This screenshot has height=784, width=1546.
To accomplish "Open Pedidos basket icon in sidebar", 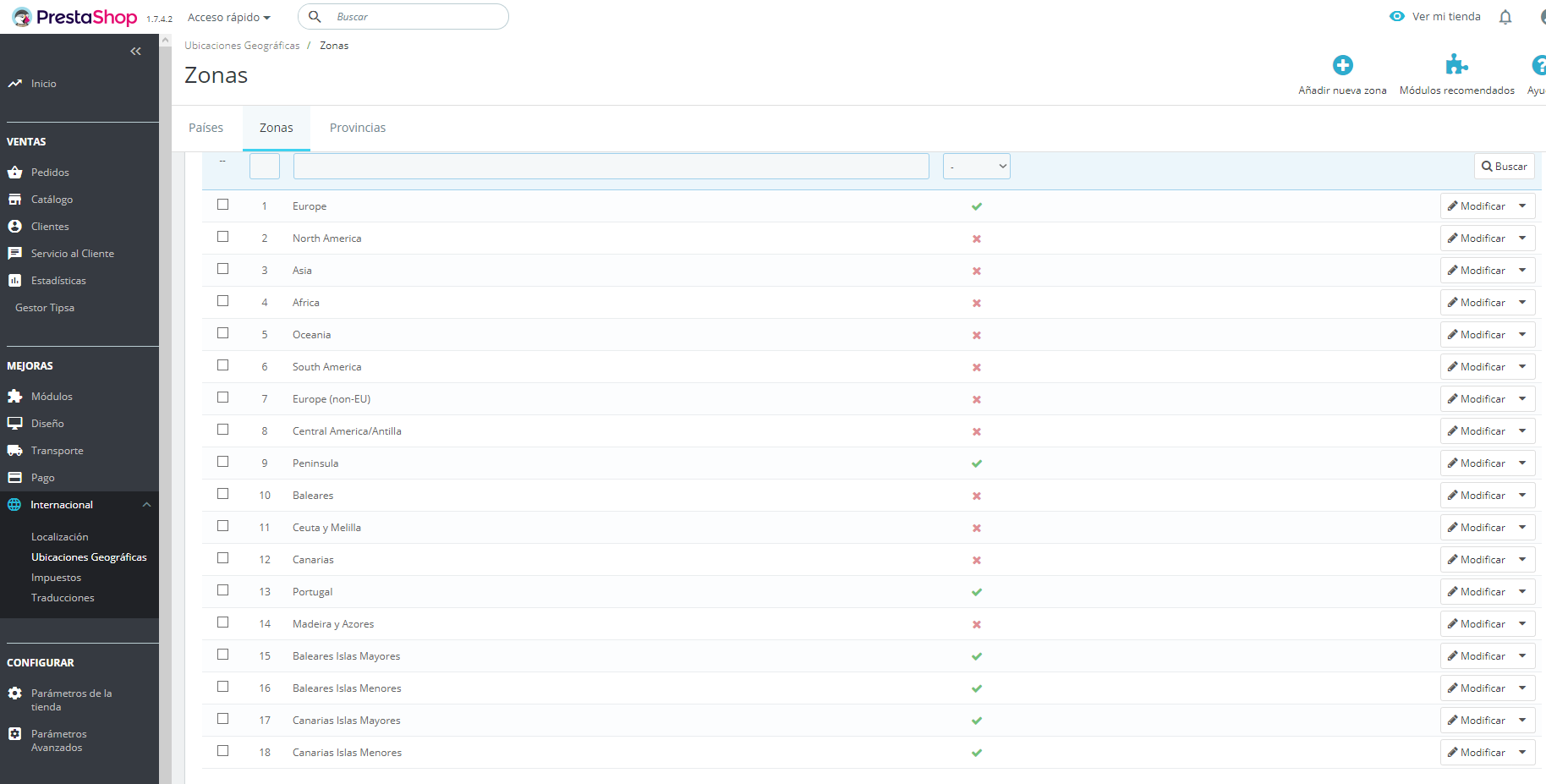I will [14, 173].
